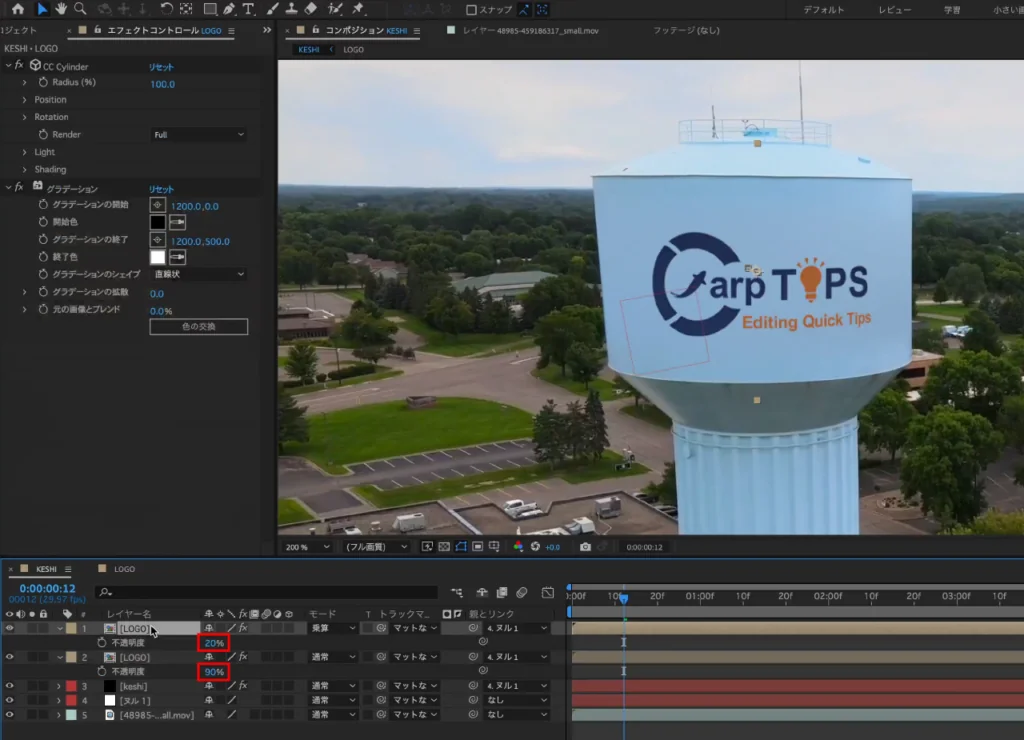Click the region of interest icon

coord(477,547)
